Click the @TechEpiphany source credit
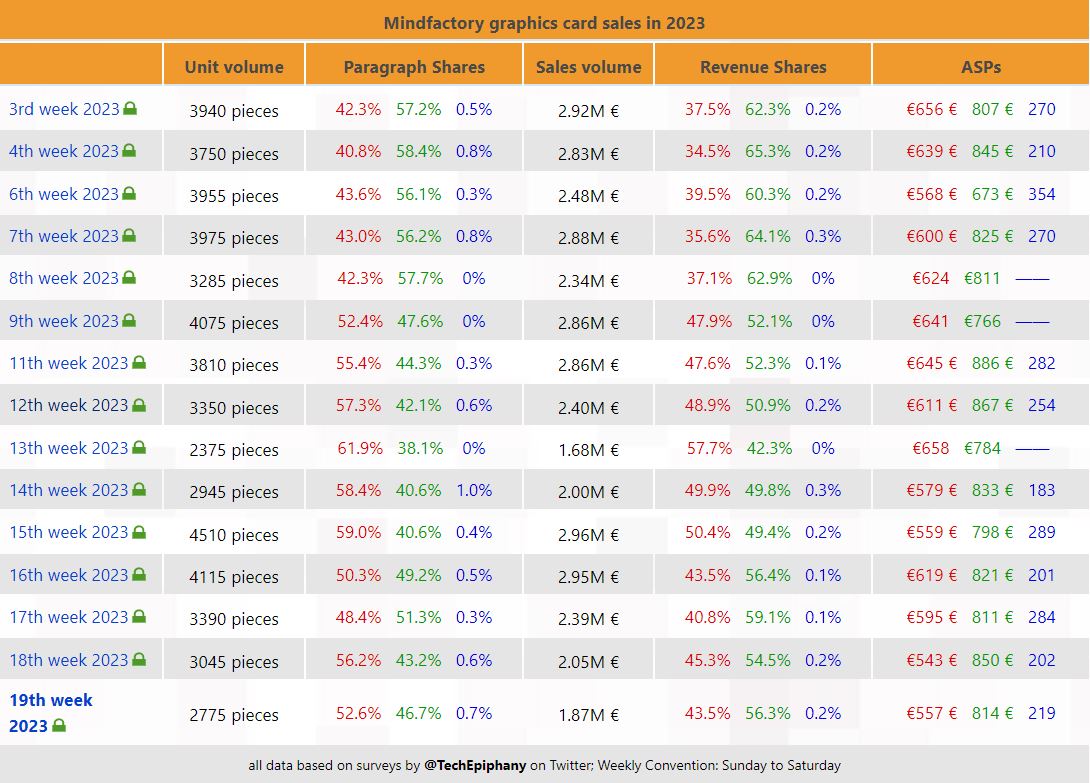Image resolution: width=1090 pixels, height=783 pixels. 474,765
